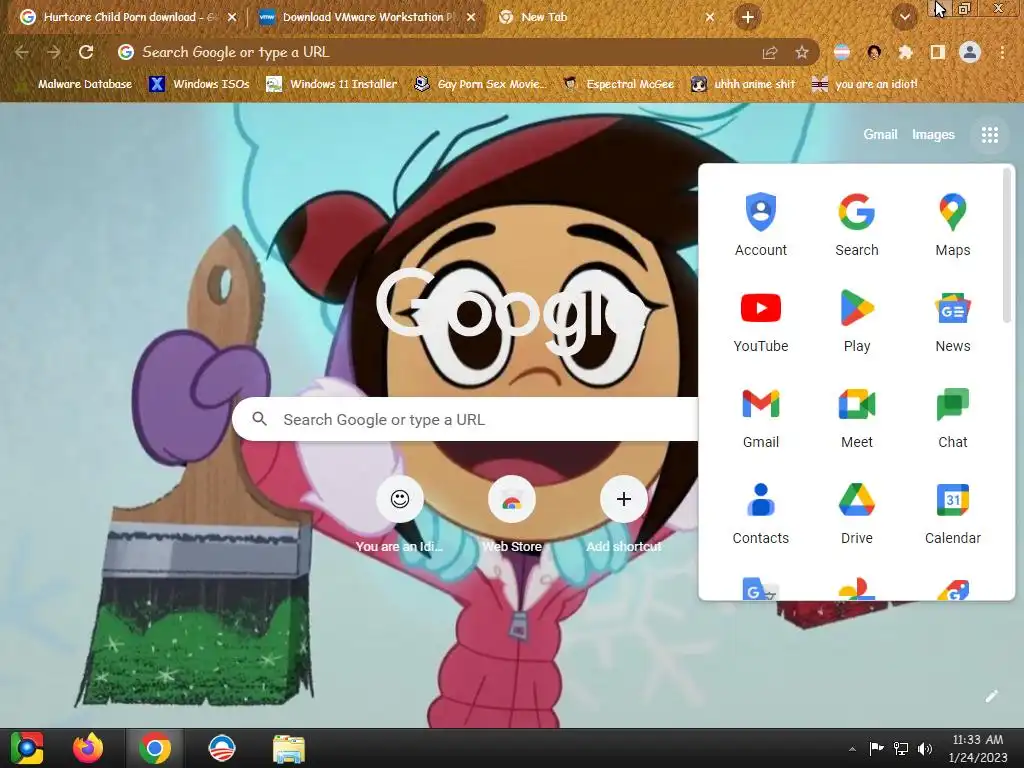Screen dimensions: 1024x768
Task: Open the Extensions puzzle menu
Action: [x=905, y=52]
